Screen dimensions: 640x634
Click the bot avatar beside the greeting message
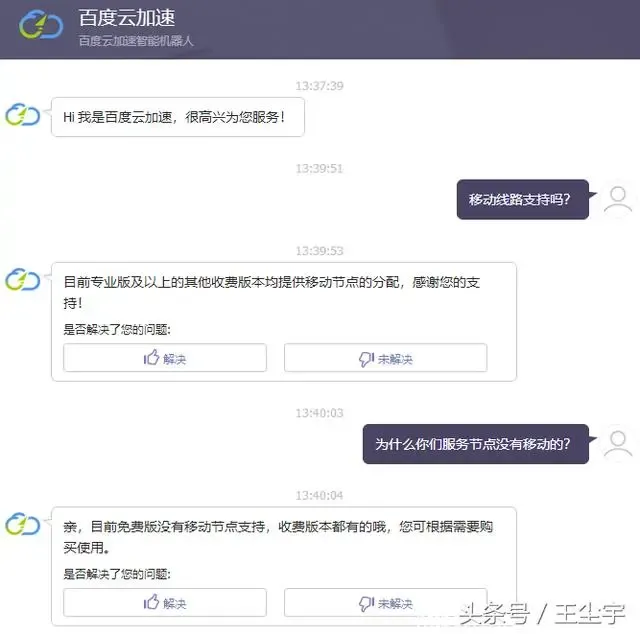pos(22,114)
